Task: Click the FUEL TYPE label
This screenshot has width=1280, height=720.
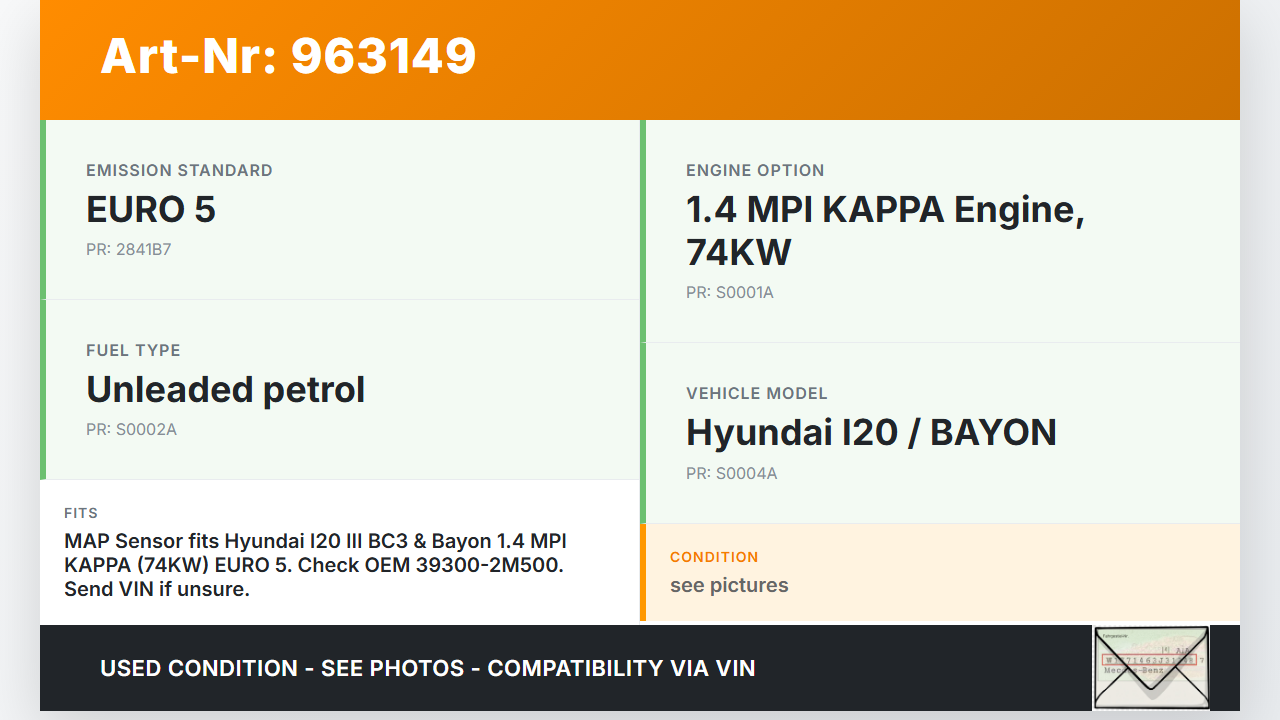Action: (133, 350)
